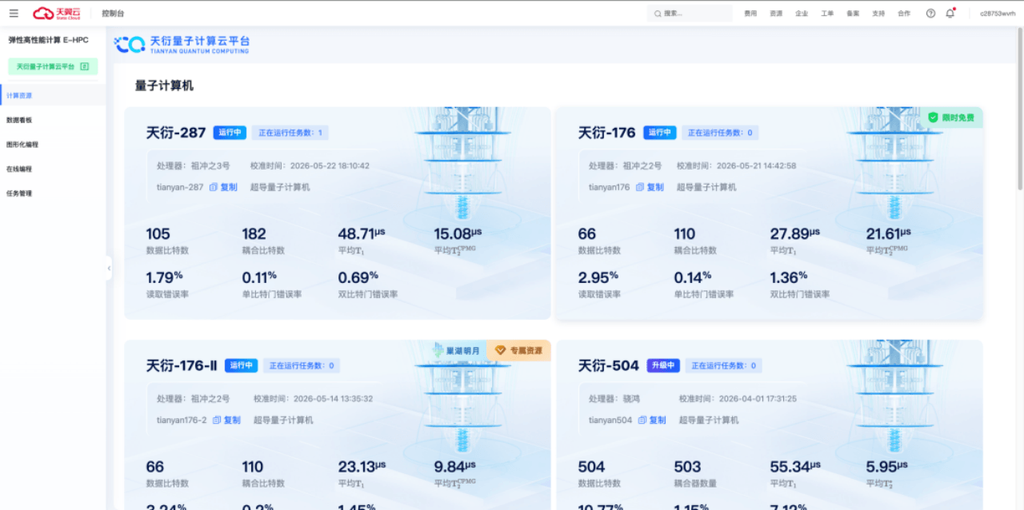Click the help question mark icon
1024x510 pixels.
point(931,13)
